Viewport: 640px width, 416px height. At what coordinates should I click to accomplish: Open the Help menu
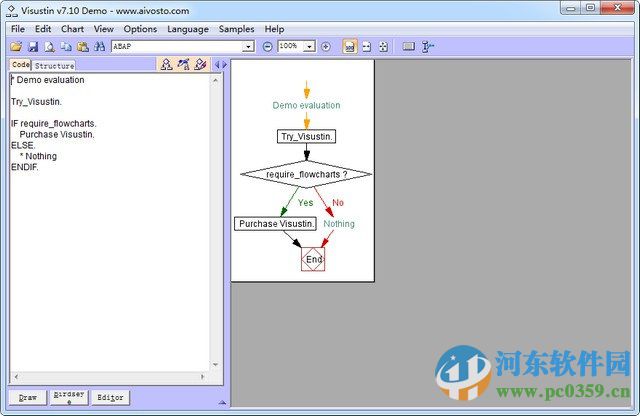274,29
